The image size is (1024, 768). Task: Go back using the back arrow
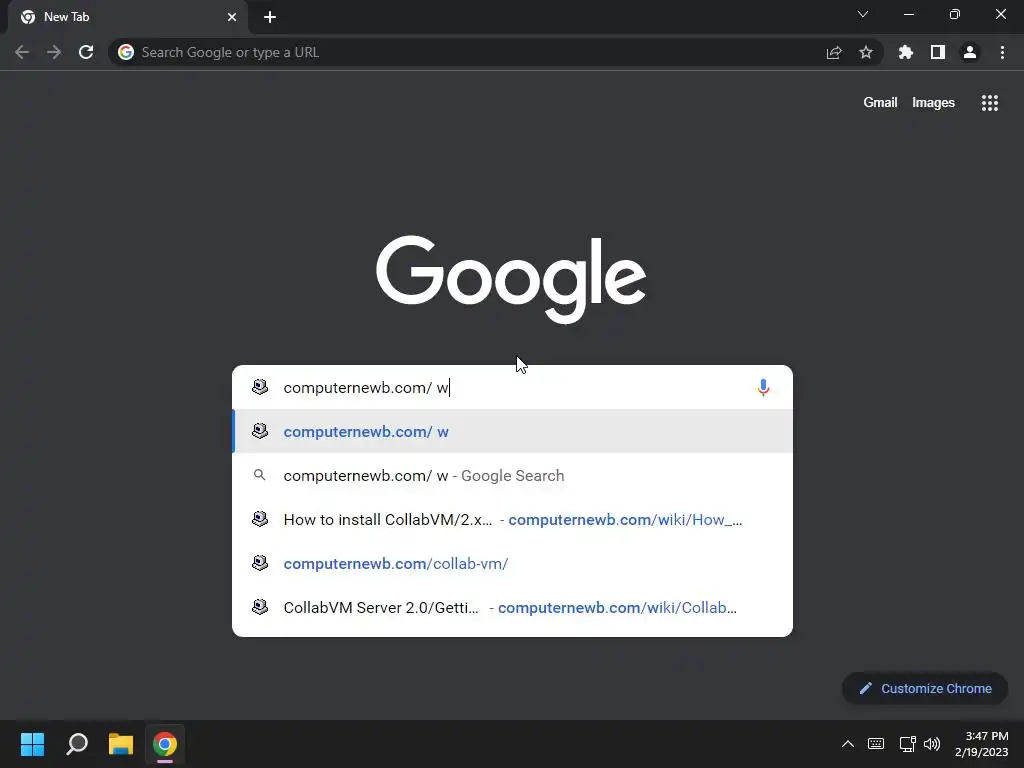(x=22, y=52)
